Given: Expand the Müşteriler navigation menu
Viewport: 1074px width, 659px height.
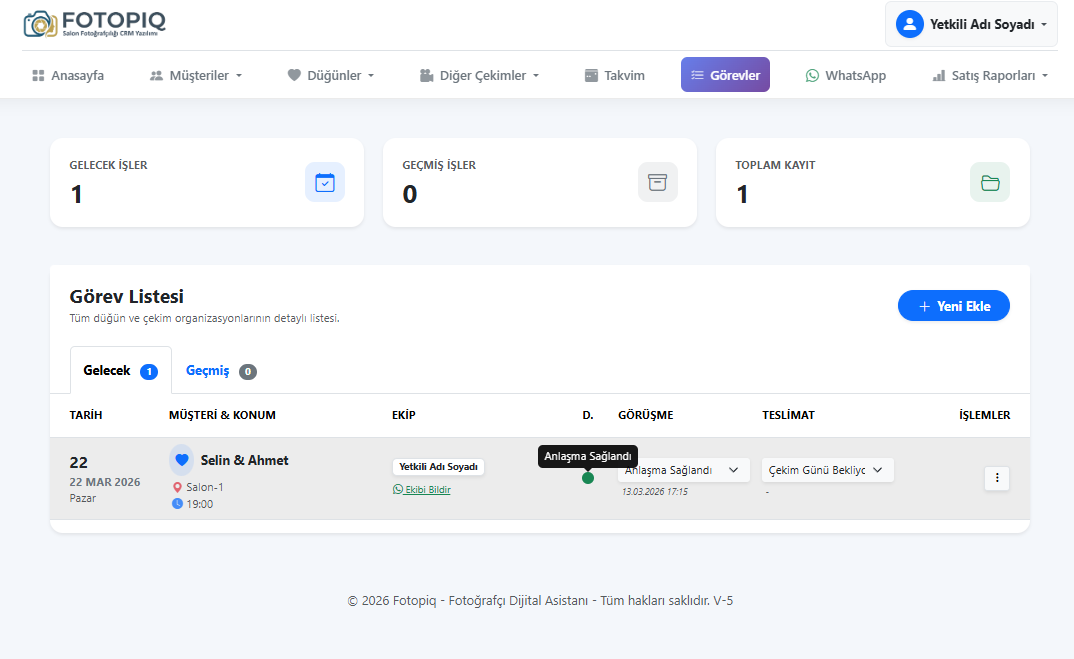Looking at the screenshot, I should (196, 75).
